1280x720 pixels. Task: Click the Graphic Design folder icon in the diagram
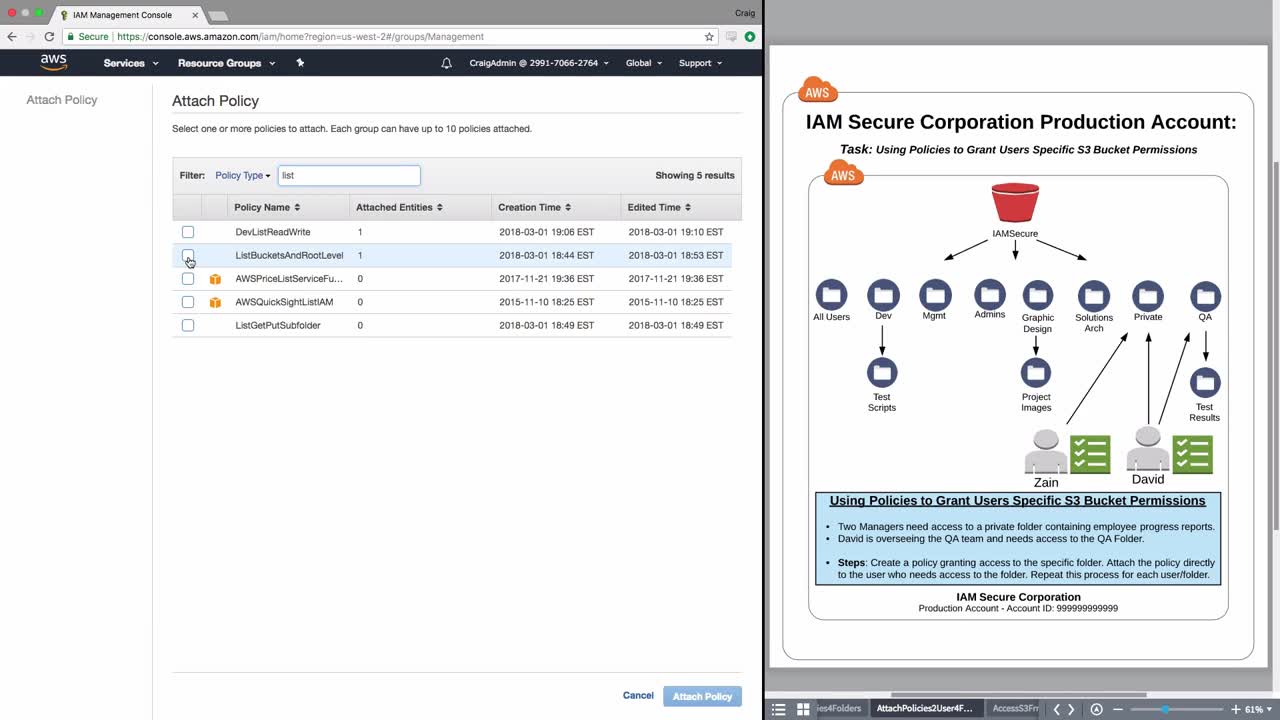(1038, 295)
